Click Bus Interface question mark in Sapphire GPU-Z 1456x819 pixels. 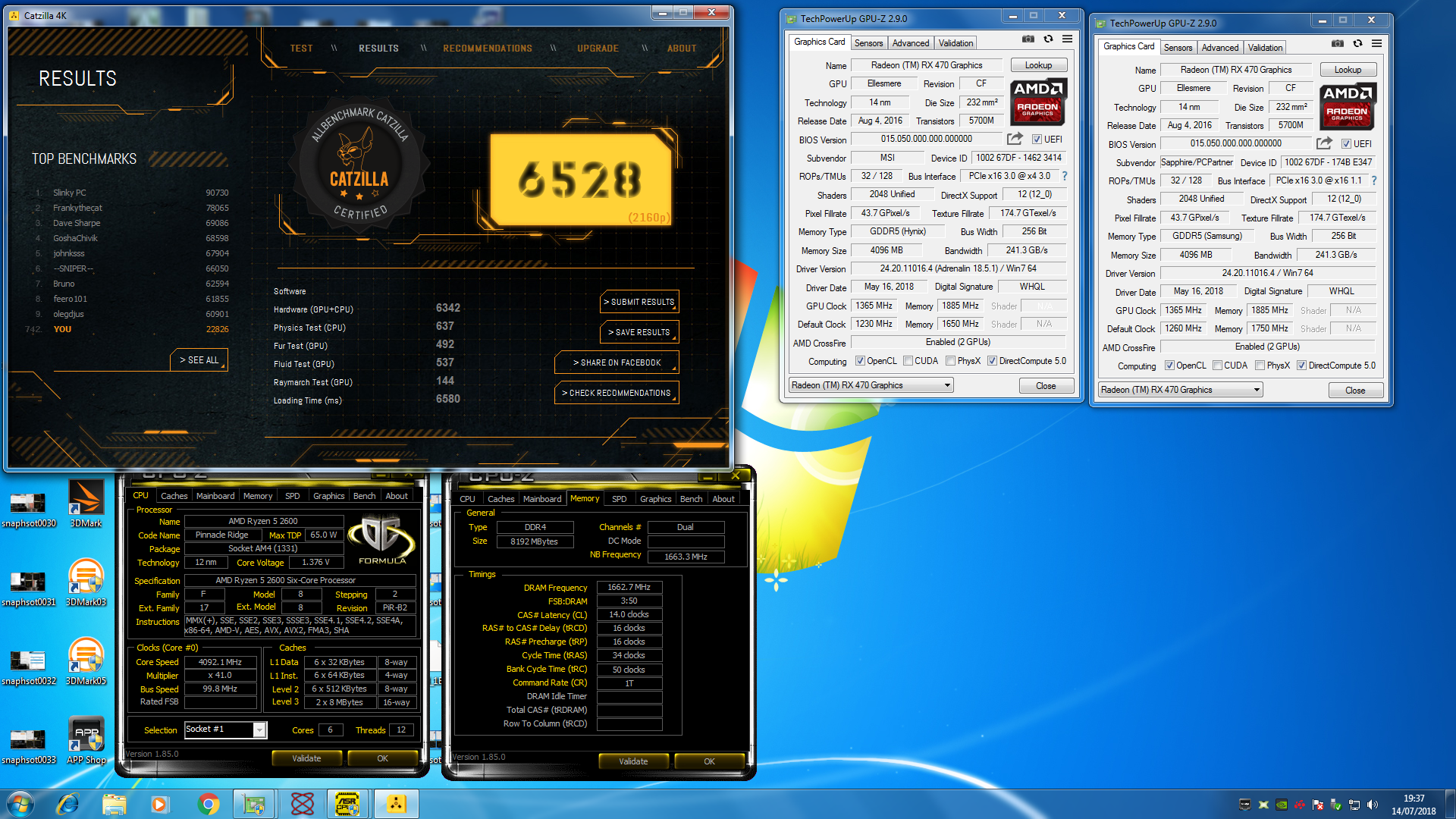coord(1374,180)
